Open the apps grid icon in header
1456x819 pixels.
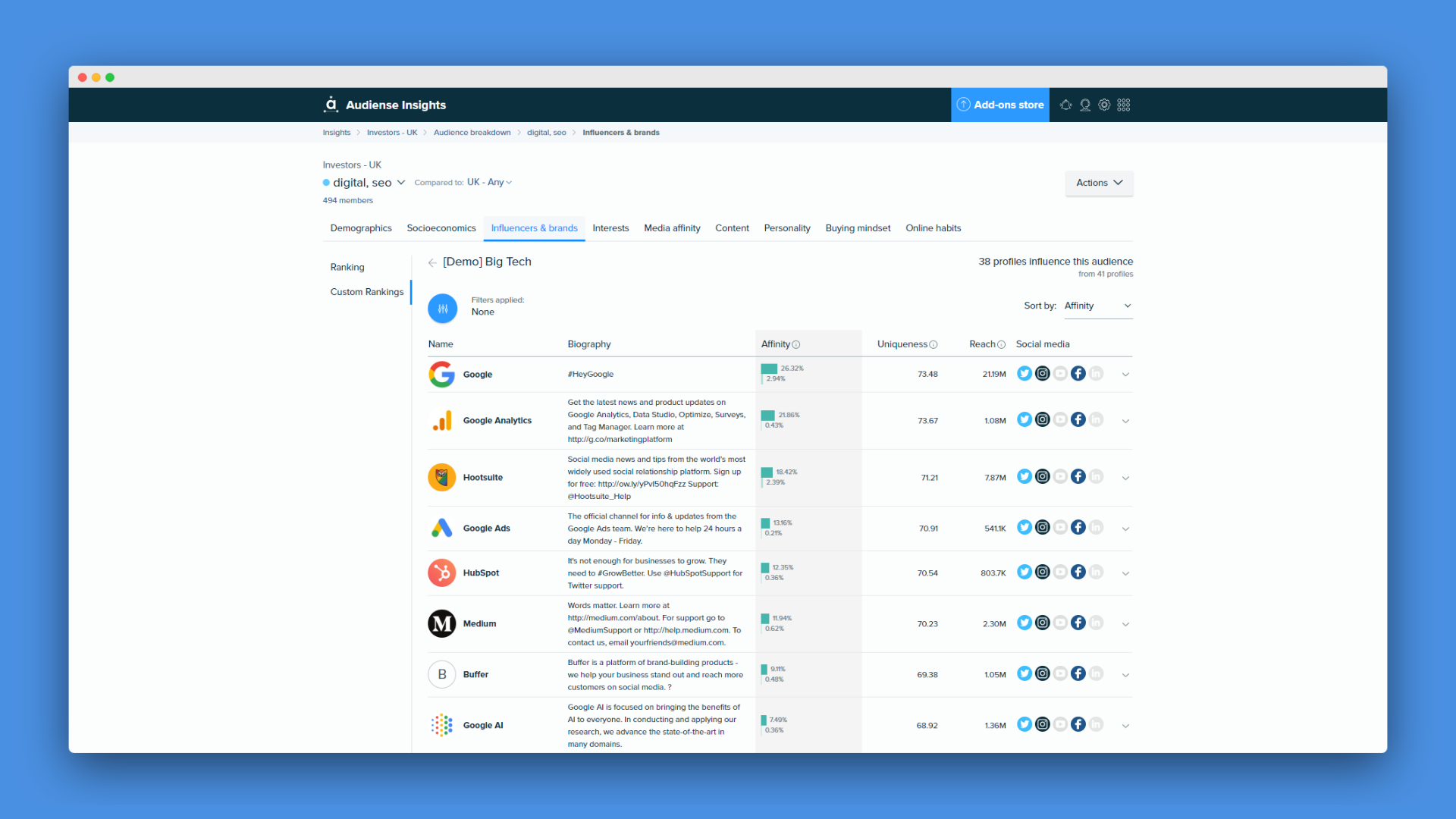pos(1124,105)
